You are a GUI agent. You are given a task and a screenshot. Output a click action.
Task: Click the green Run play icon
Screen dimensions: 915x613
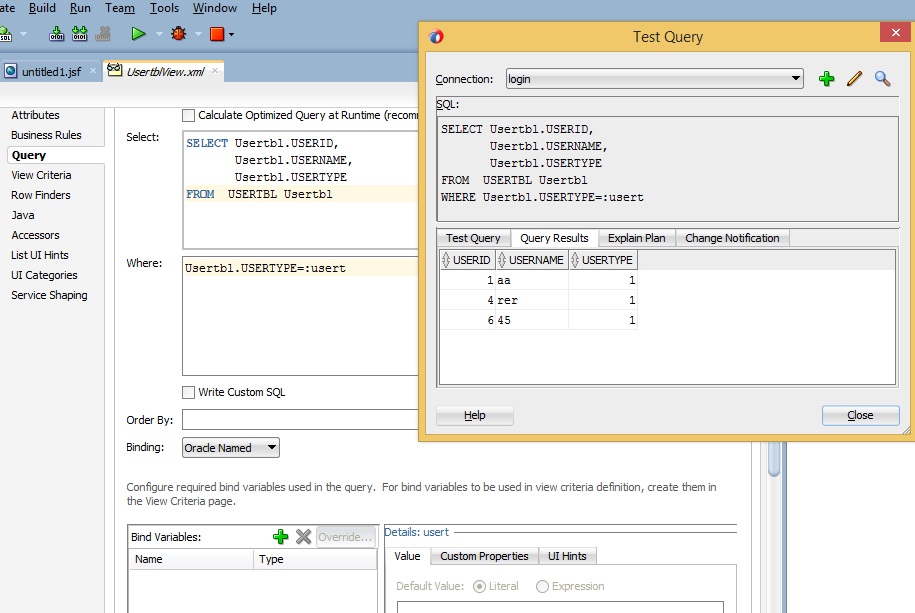point(139,34)
